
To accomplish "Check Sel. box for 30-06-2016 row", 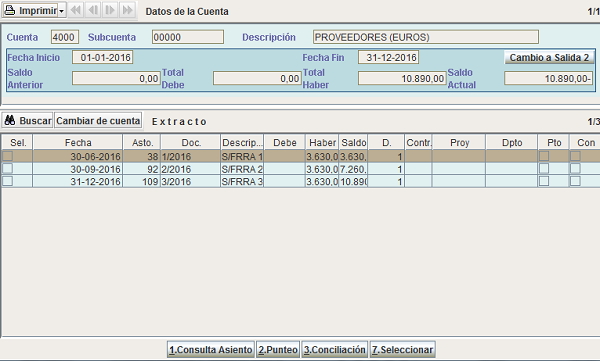I will pos(8,156).
